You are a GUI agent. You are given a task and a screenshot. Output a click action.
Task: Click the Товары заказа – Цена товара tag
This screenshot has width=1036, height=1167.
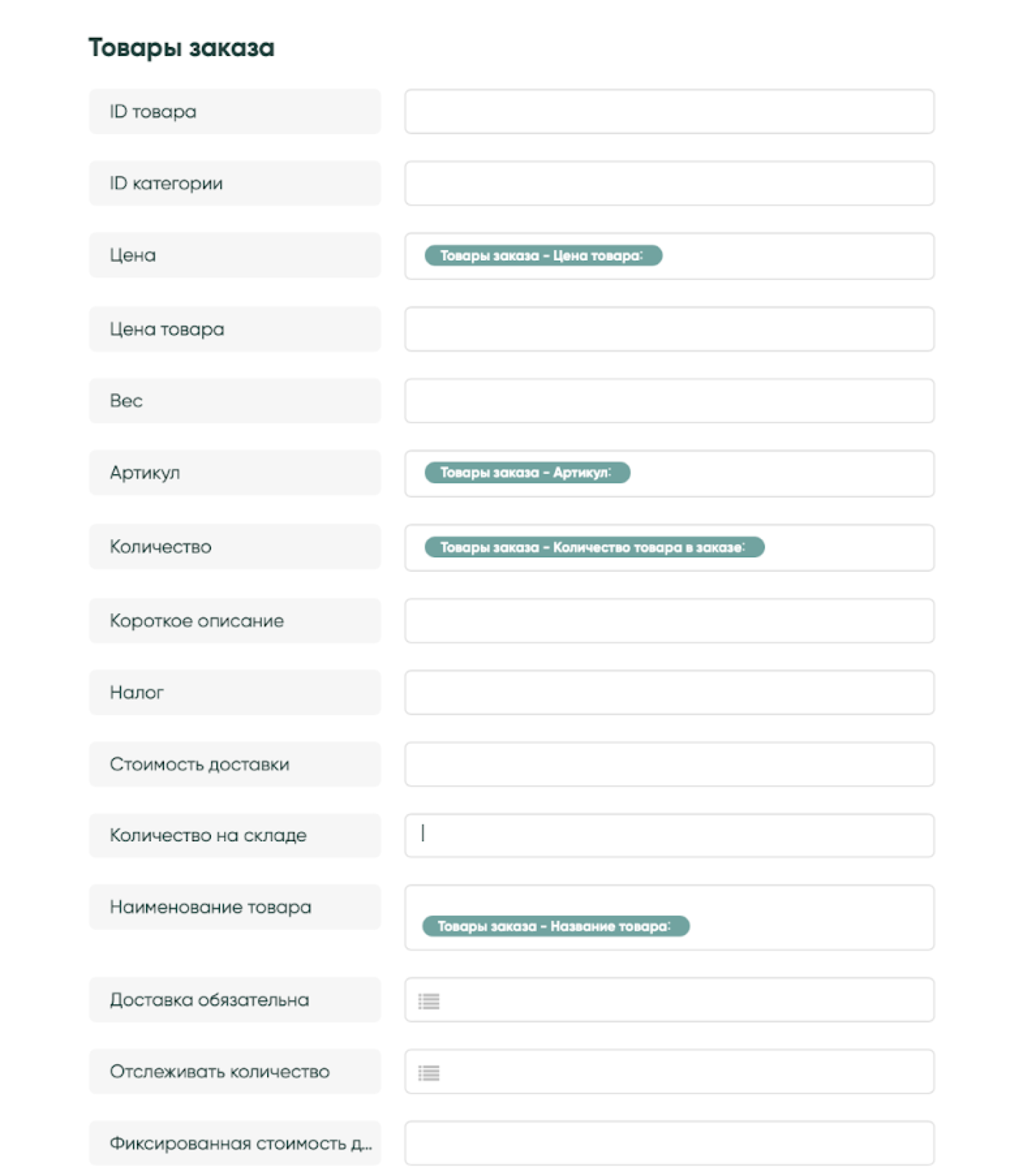543,255
